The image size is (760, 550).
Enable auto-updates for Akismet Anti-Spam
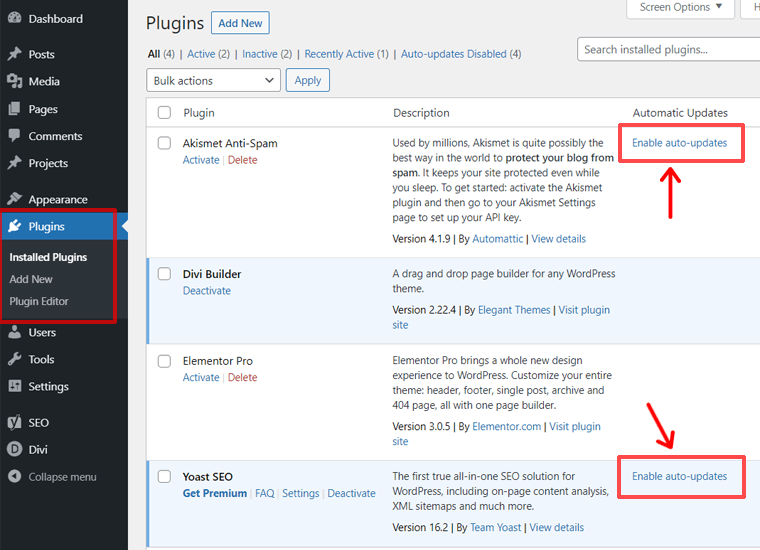click(x=679, y=143)
